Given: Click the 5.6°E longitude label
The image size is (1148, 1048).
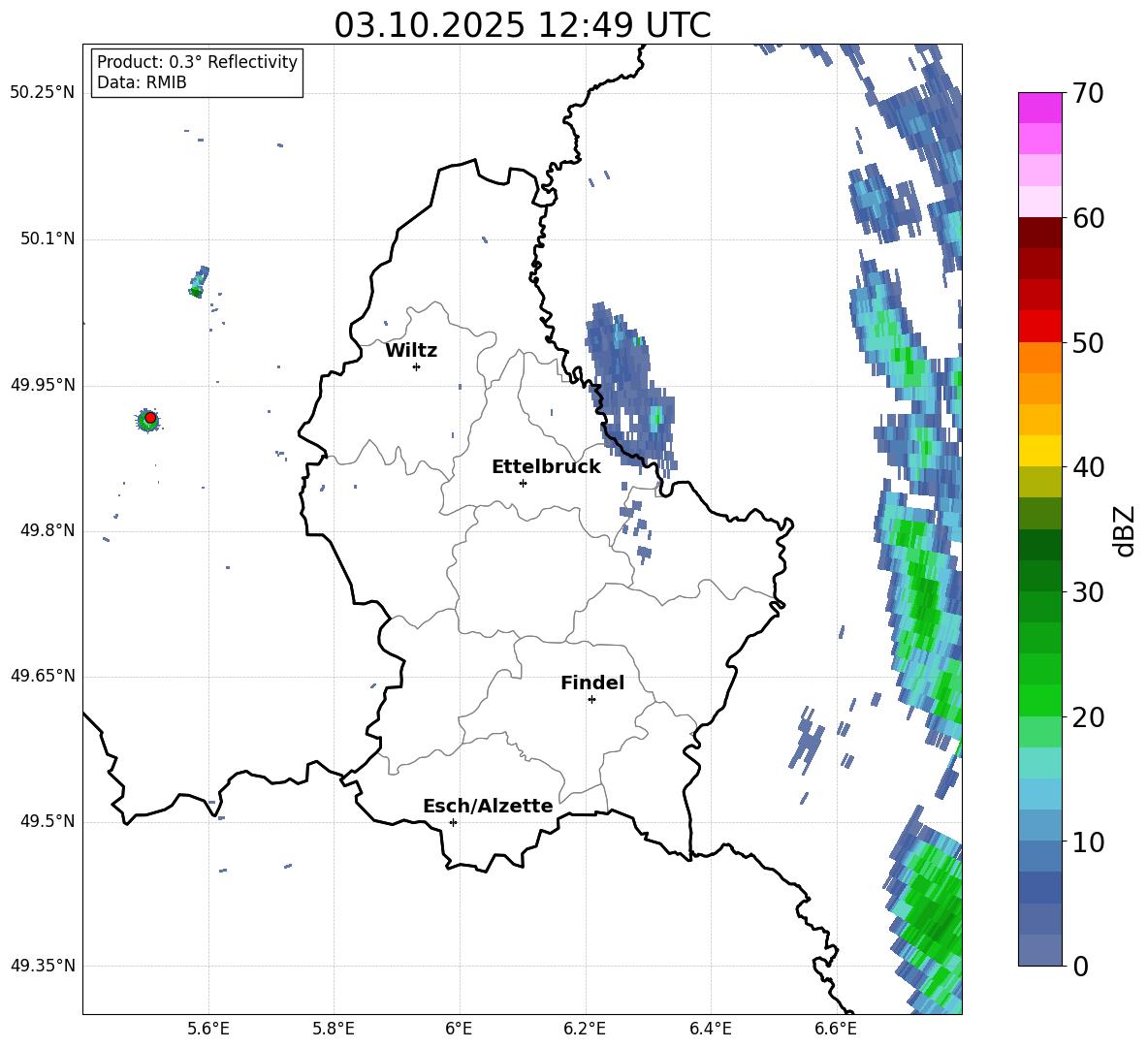Looking at the screenshot, I should click(208, 1029).
